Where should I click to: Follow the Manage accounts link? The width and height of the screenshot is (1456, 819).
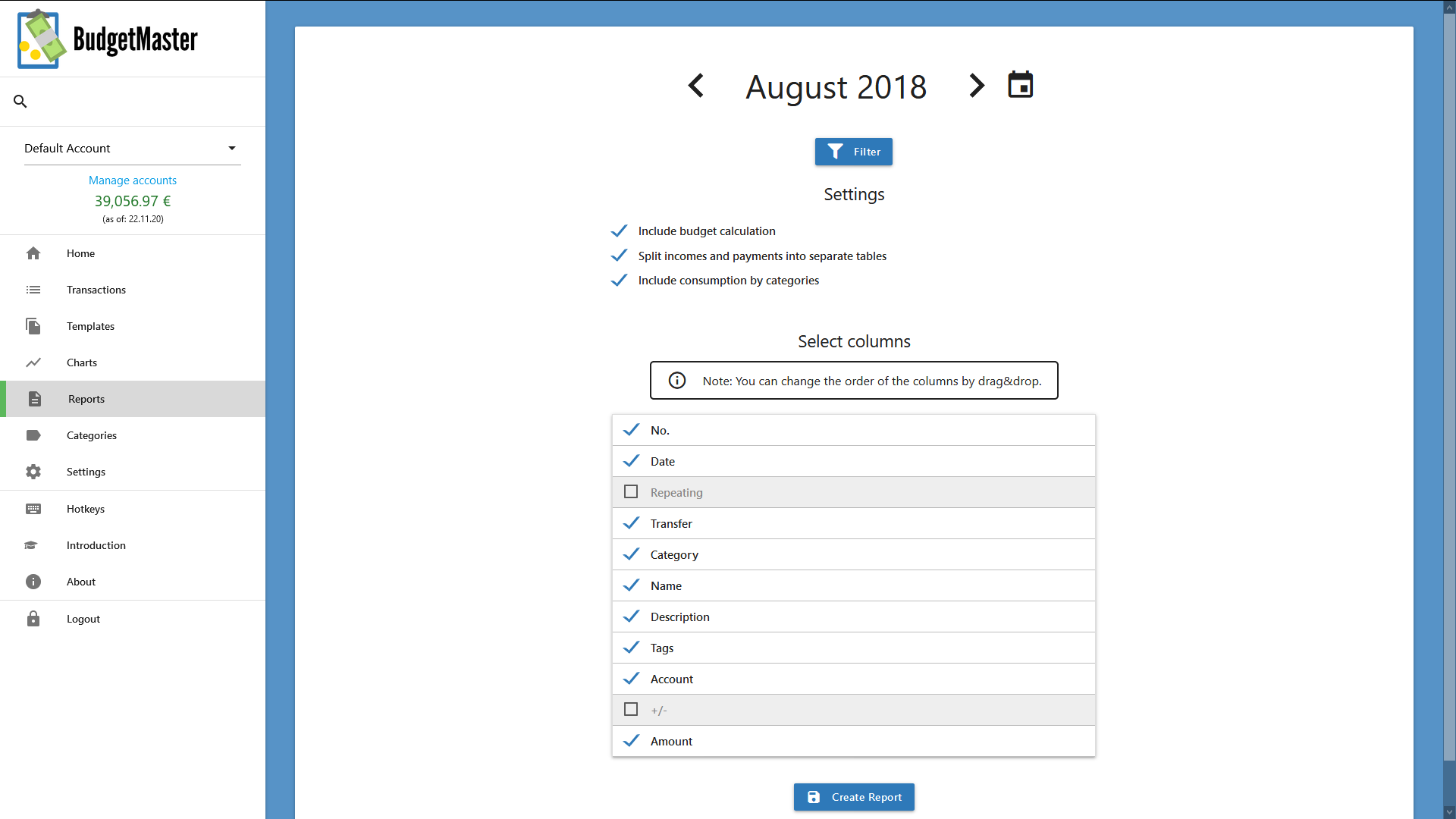[x=133, y=180]
